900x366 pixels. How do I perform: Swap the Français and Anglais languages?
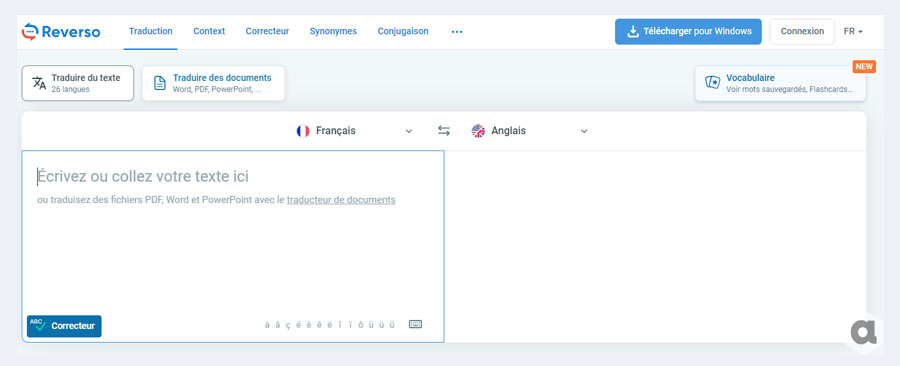pyautogui.click(x=444, y=131)
